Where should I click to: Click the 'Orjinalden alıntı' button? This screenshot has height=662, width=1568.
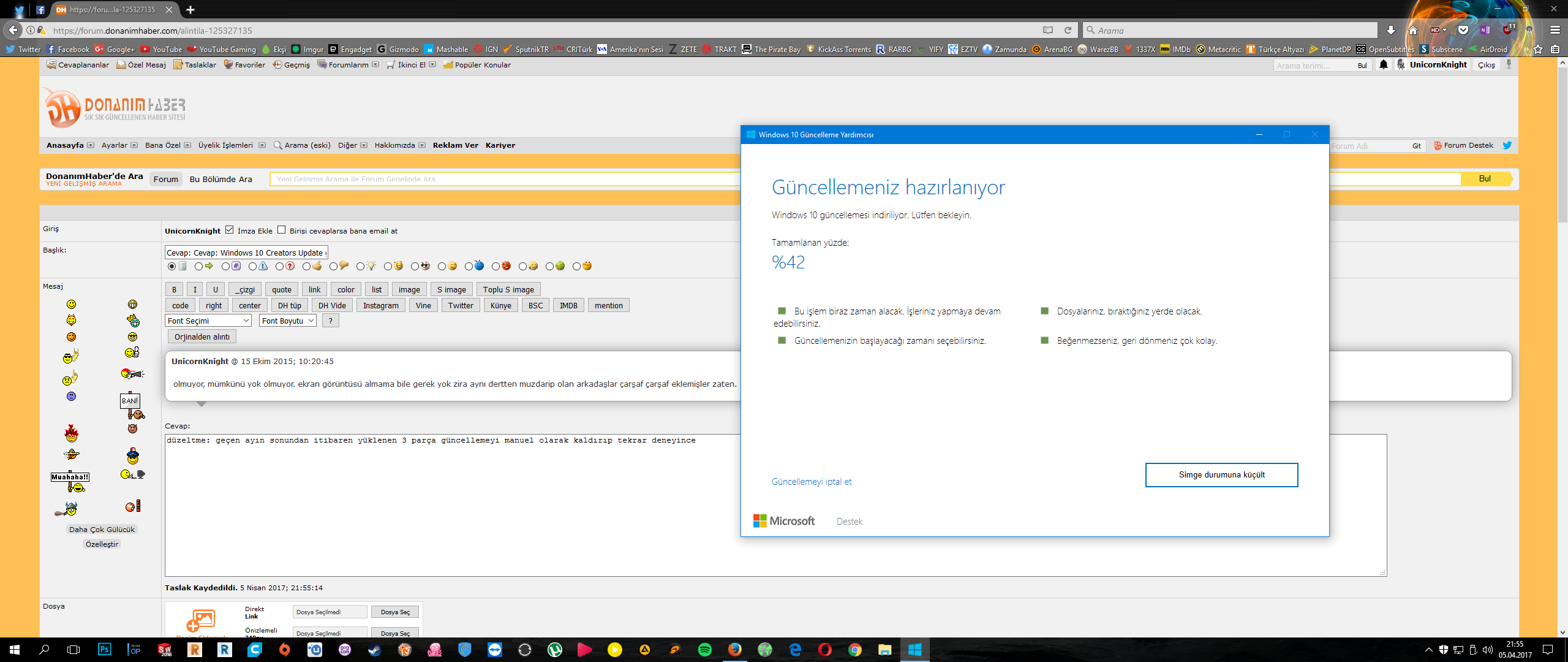pos(202,337)
